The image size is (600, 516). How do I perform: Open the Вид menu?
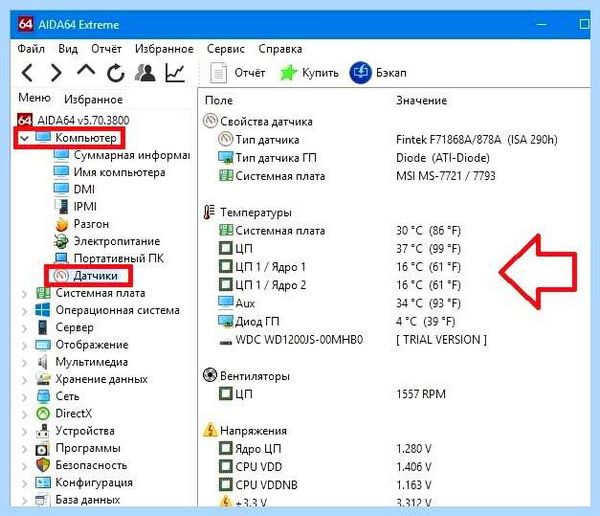coord(68,49)
